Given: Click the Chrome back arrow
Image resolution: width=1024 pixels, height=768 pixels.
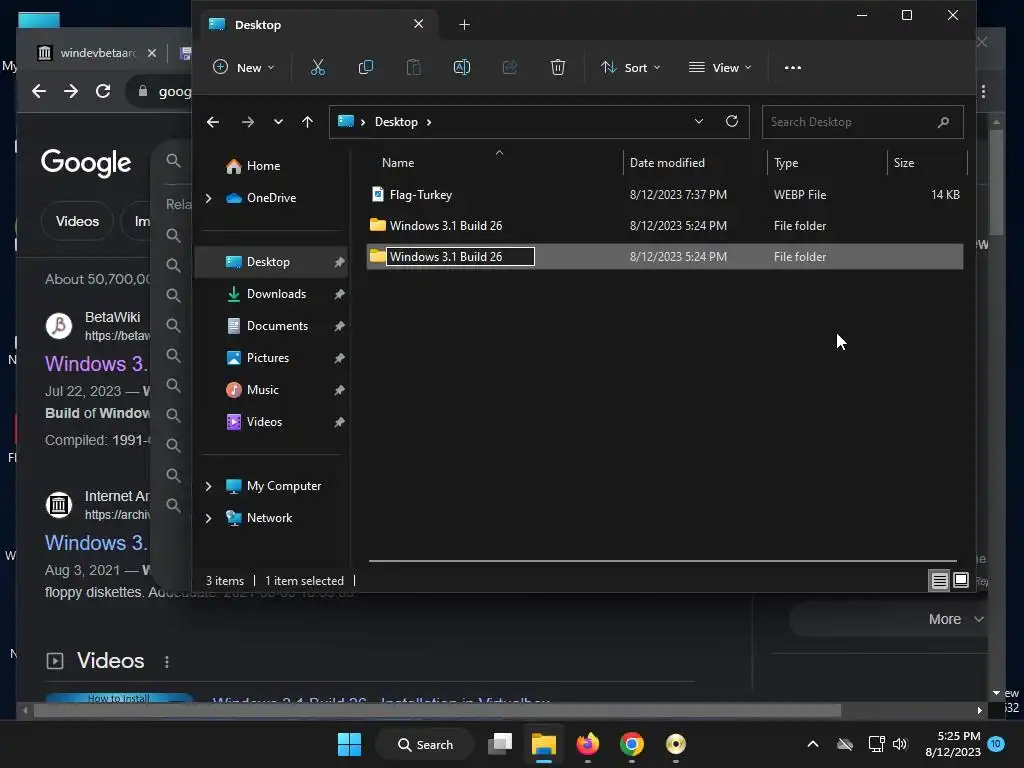Looking at the screenshot, I should [x=39, y=91].
